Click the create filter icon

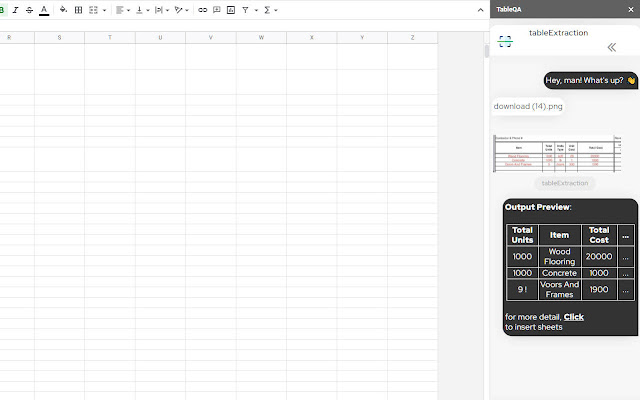click(x=245, y=10)
